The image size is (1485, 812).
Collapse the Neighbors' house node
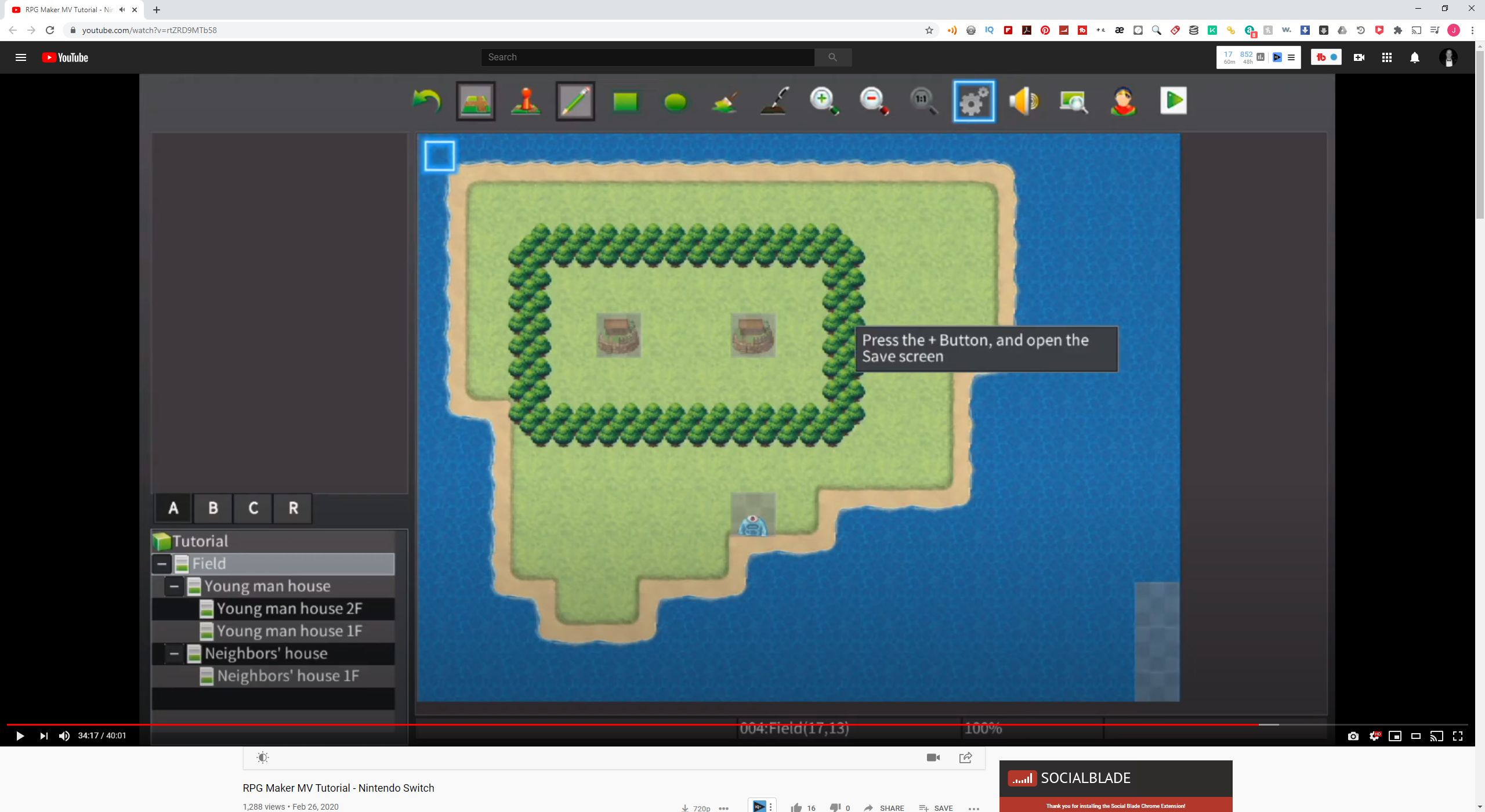pos(174,654)
